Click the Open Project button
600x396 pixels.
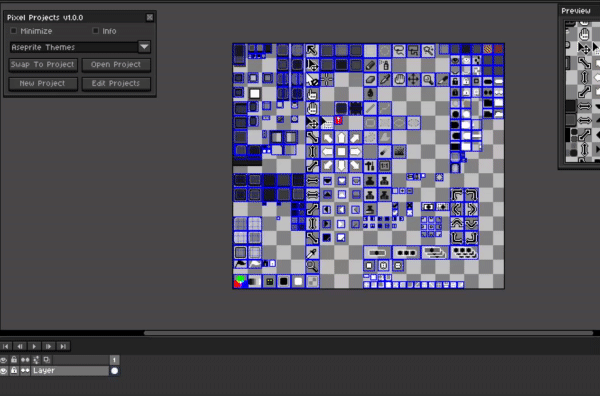[x=116, y=65]
